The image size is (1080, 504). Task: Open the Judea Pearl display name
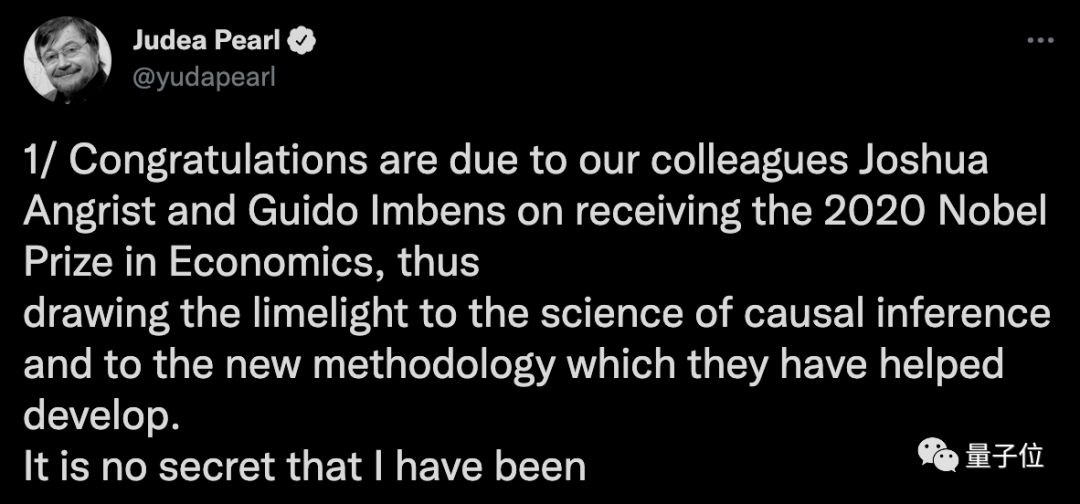click(205, 41)
